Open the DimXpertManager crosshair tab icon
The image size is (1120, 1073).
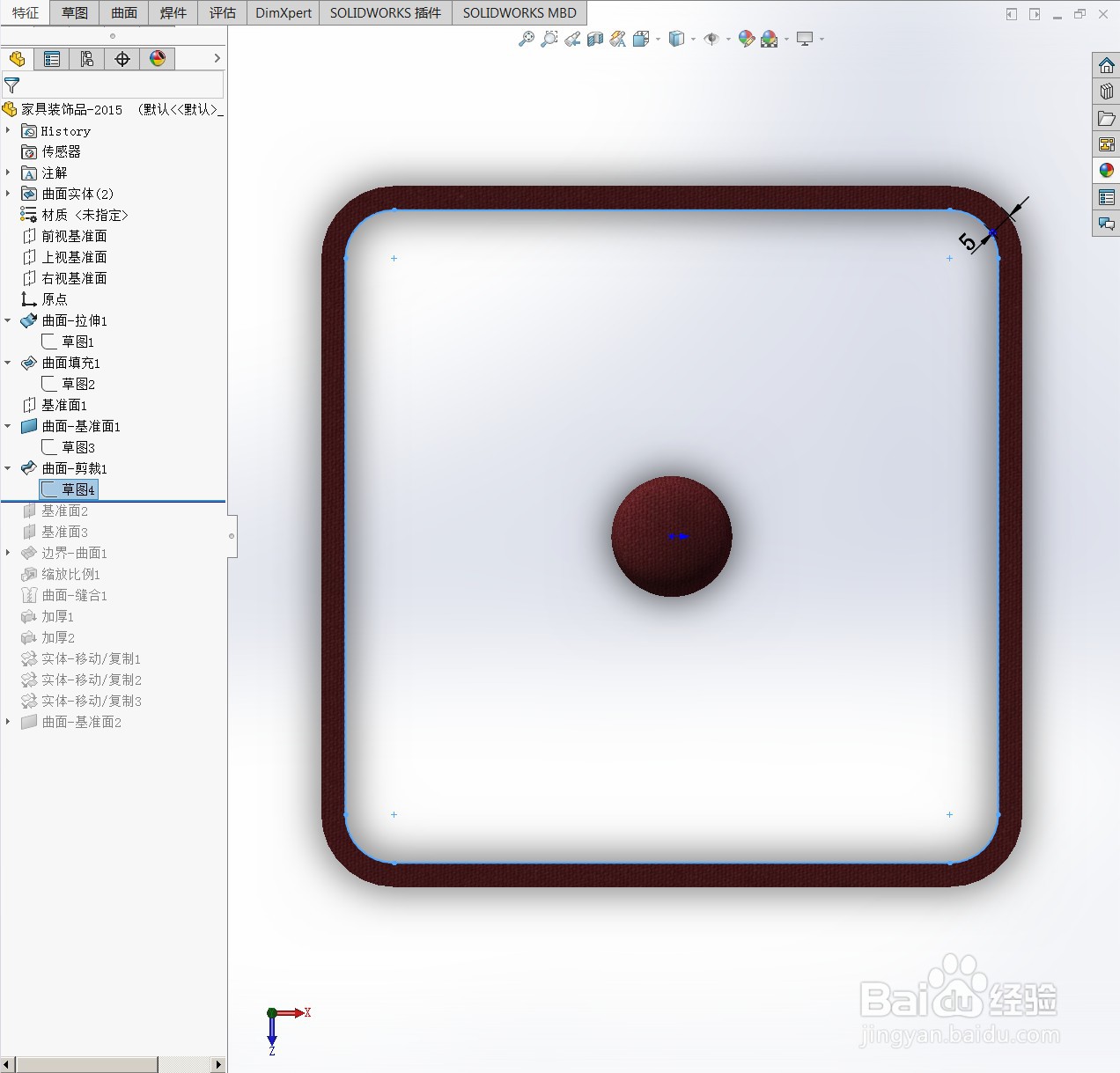[x=122, y=59]
